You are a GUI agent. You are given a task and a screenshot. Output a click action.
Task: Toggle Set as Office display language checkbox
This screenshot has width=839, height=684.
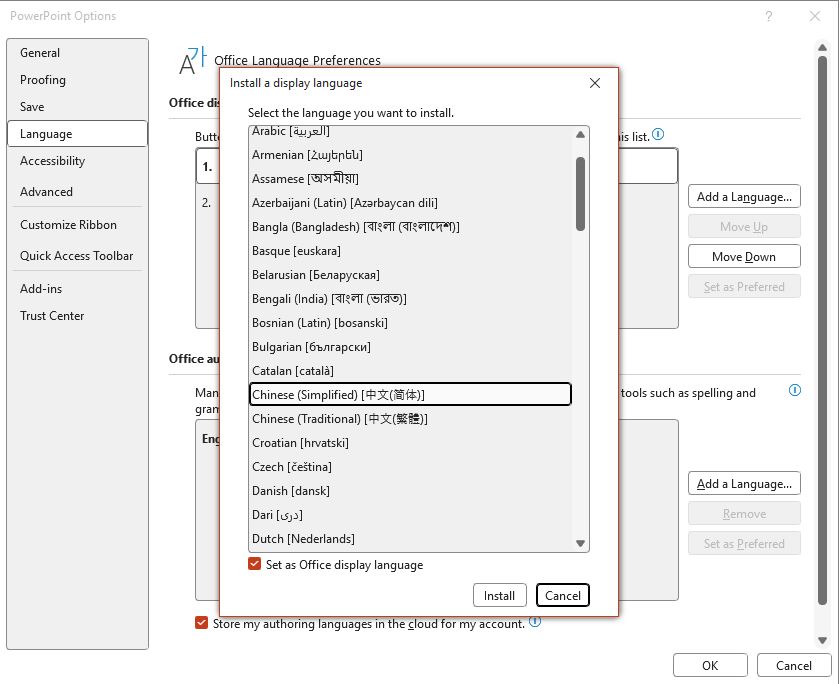255,564
